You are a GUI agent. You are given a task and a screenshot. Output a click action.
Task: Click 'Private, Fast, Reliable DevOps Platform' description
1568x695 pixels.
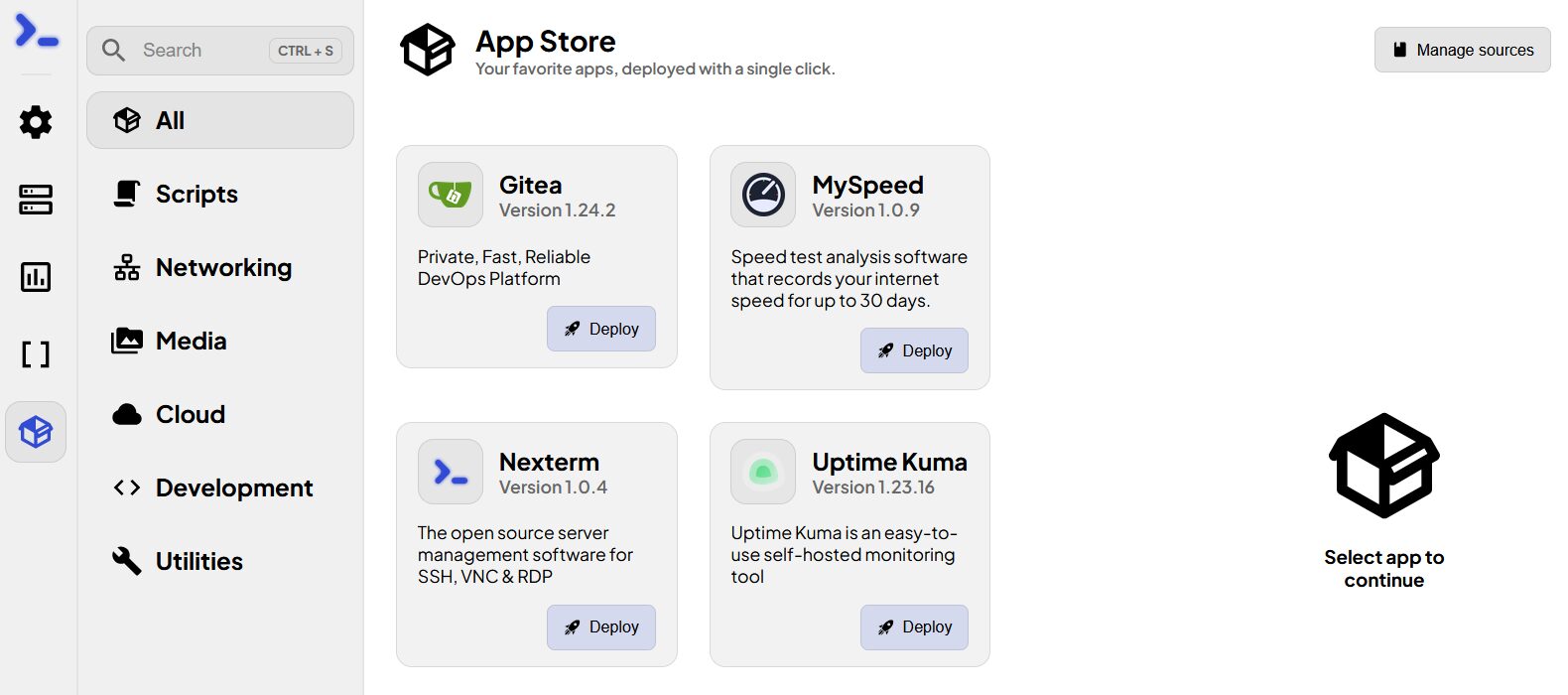(504, 268)
